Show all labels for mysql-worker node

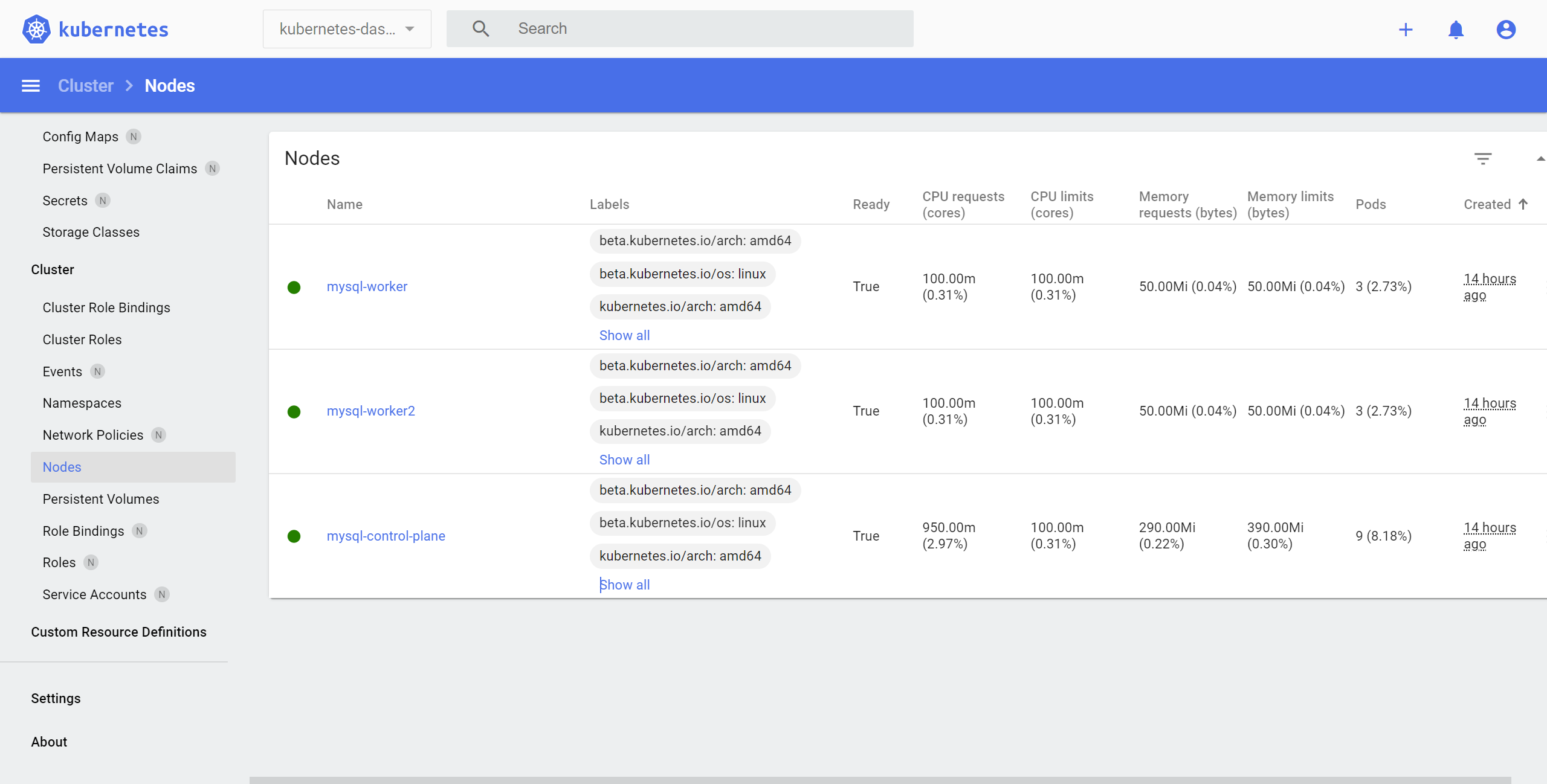pyautogui.click(x=624, y=335)
